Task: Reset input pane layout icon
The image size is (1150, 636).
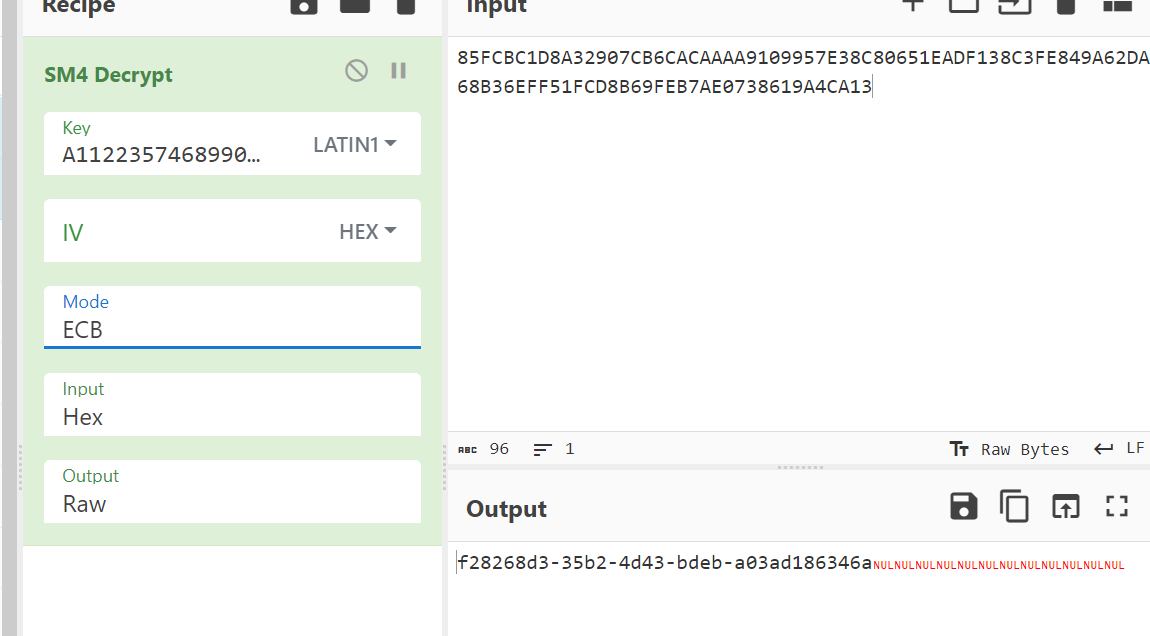Action: click(x=1116, y=6)
